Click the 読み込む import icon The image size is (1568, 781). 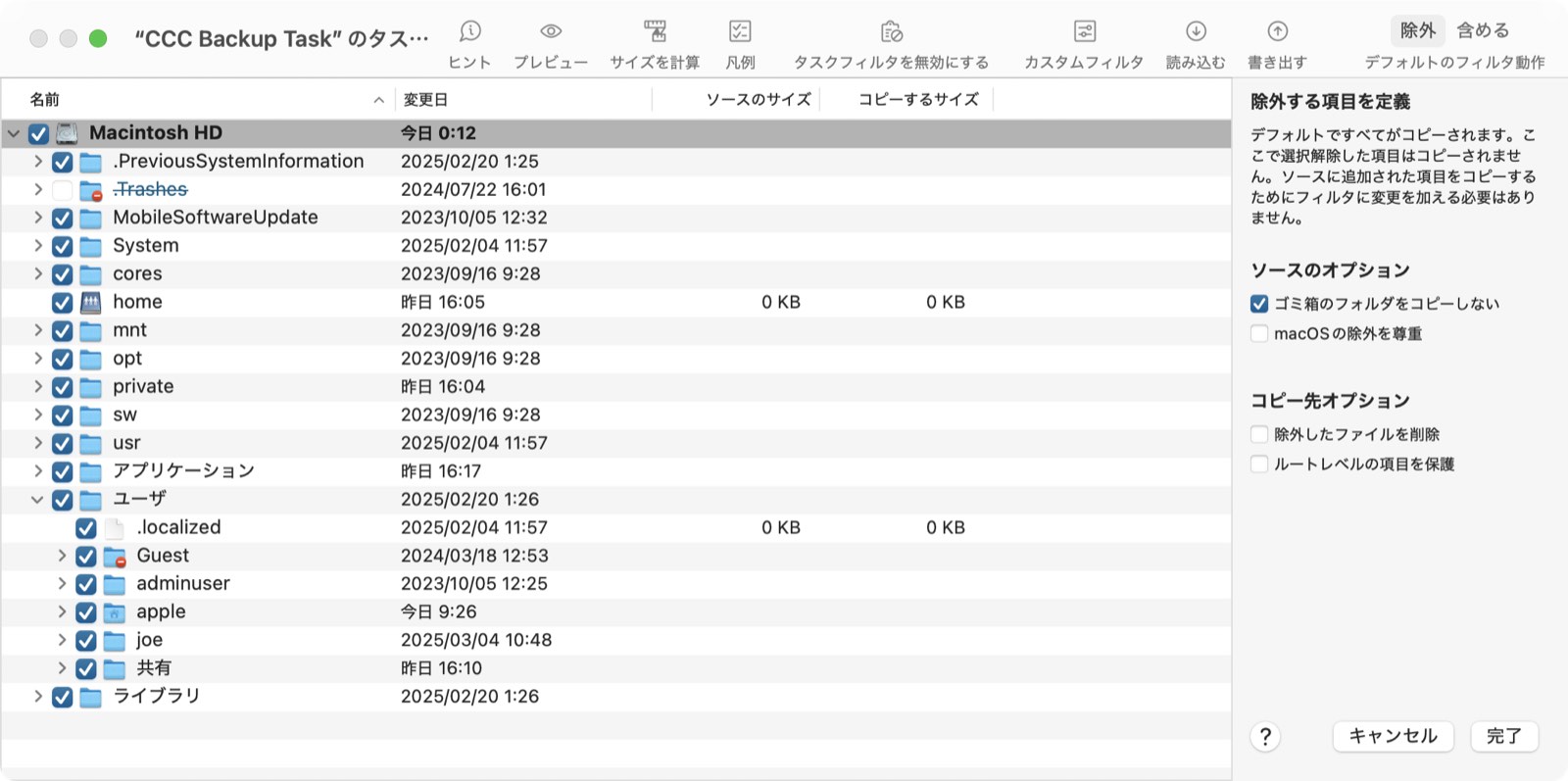pos(1196,31)
